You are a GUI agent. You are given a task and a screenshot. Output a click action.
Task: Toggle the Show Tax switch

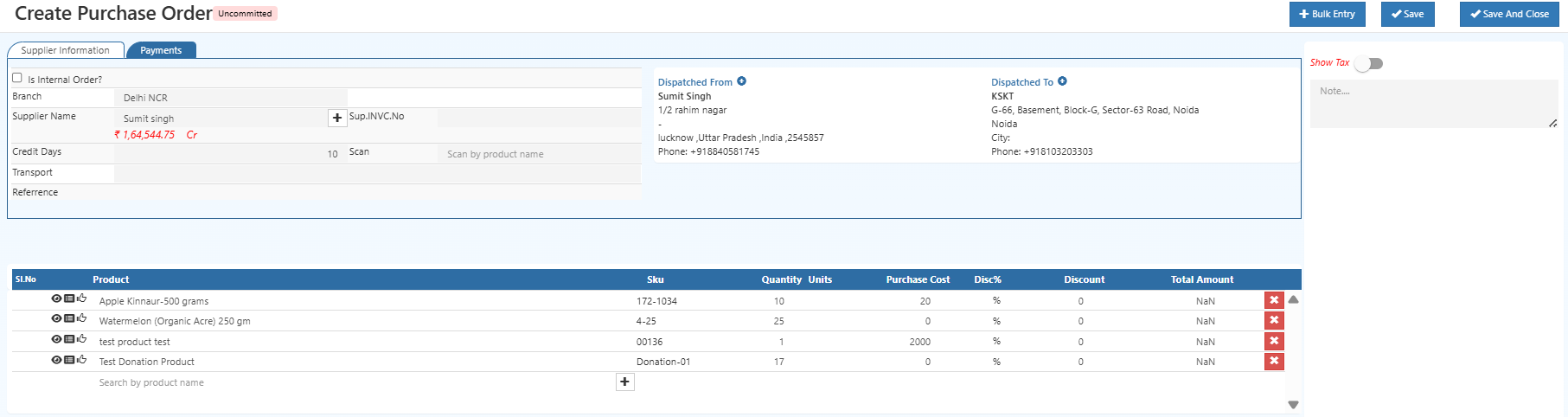(1369, 63)
